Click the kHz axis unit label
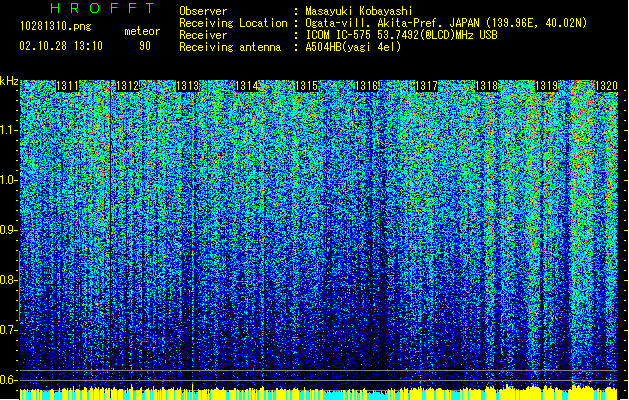The height and width of the screenshot is (400, 629). click(9, 81)
